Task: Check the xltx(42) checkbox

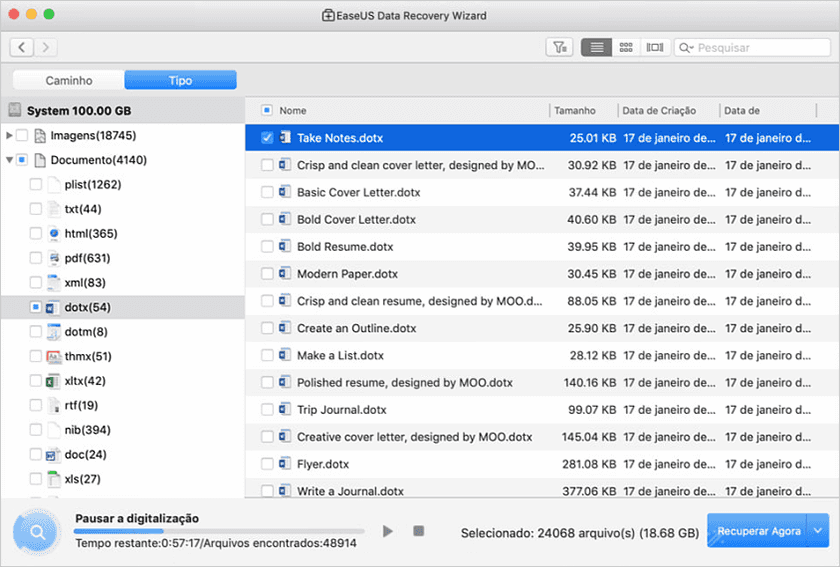Action: click(35, 381)
